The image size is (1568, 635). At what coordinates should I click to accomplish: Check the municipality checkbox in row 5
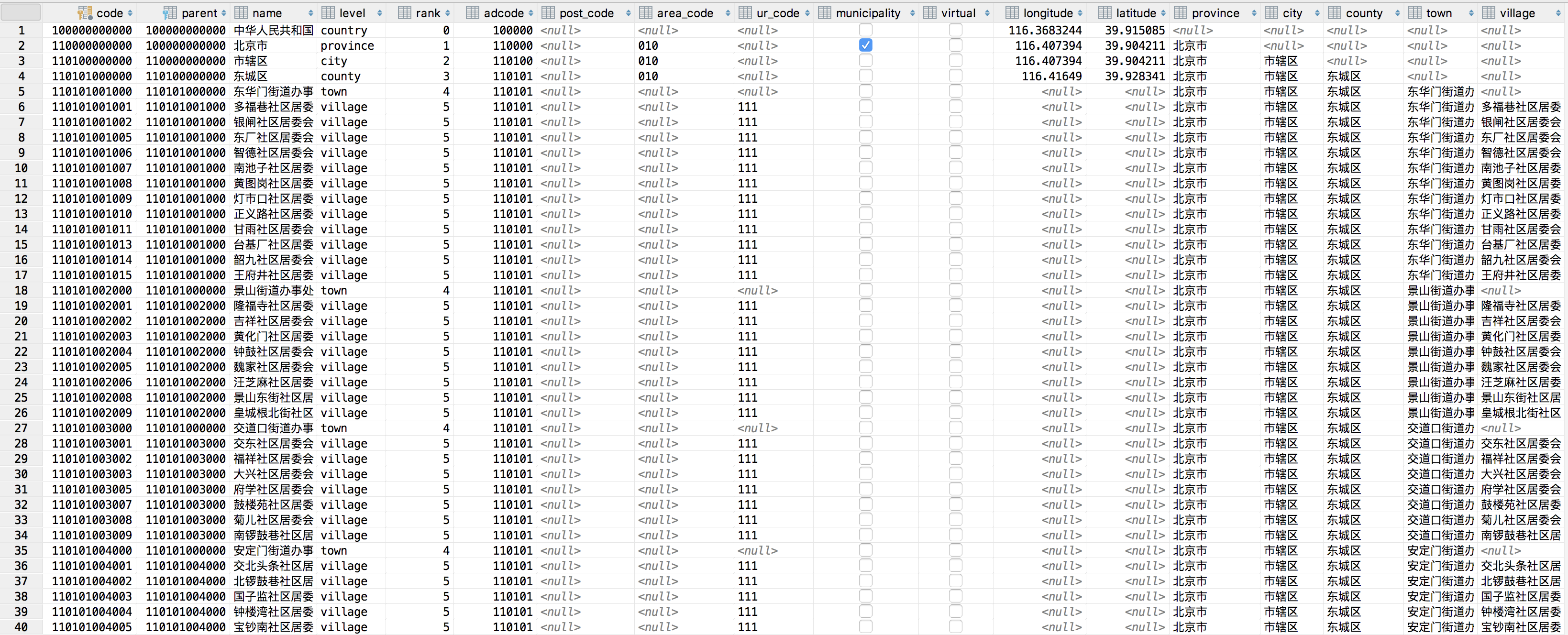point(866,91)
